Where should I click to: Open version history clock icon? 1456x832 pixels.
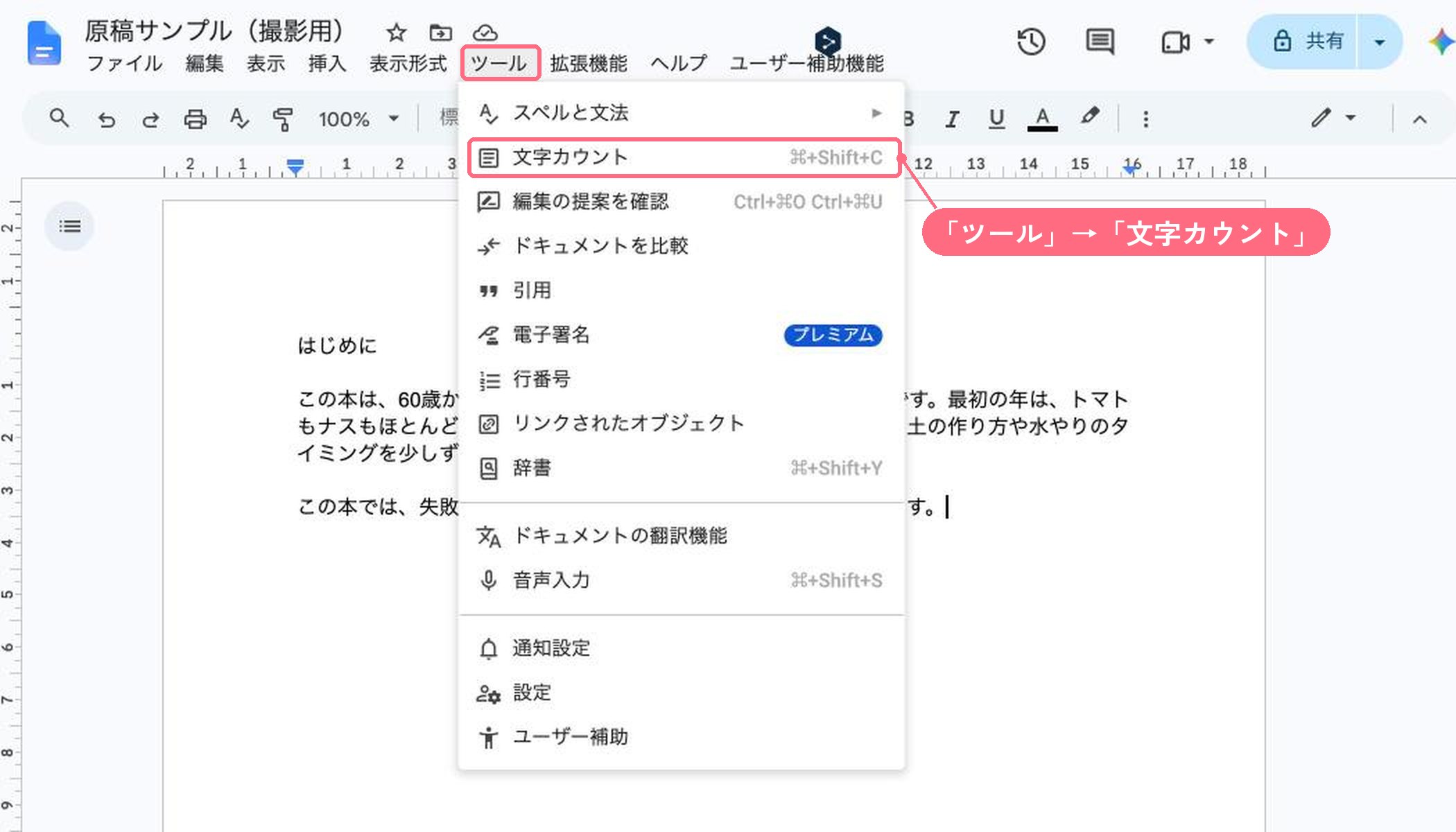point(1031,42)
